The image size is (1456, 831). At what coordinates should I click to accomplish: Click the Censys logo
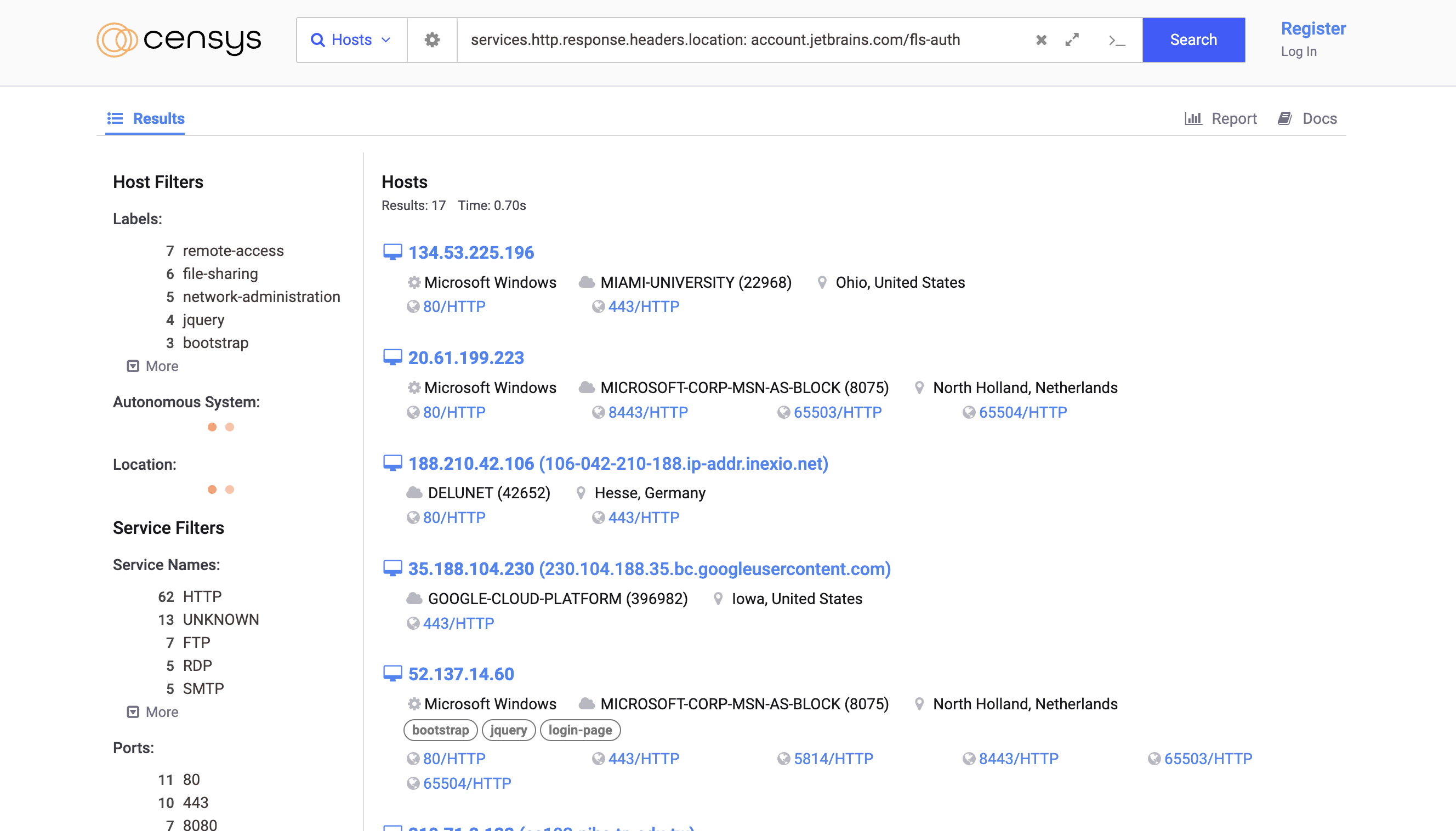(179, 40)
